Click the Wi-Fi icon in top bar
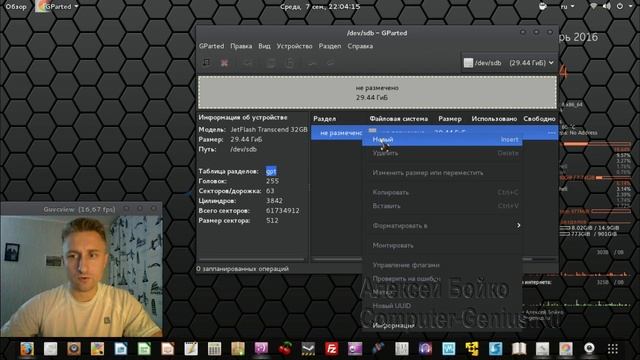 coord(593,6)
